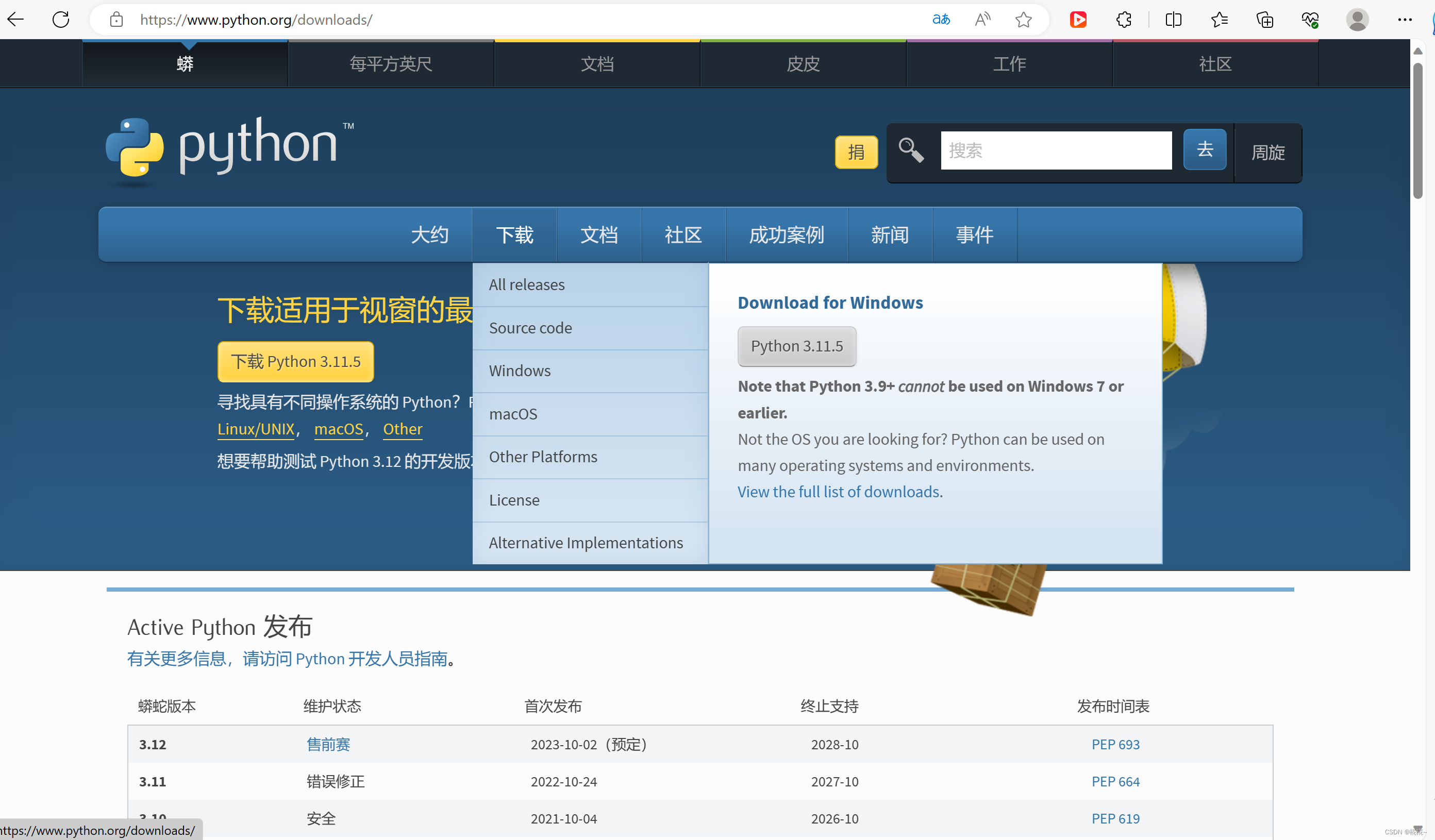Open the favorites list icon
The image size is (1435, 840).
(1219, 20)
